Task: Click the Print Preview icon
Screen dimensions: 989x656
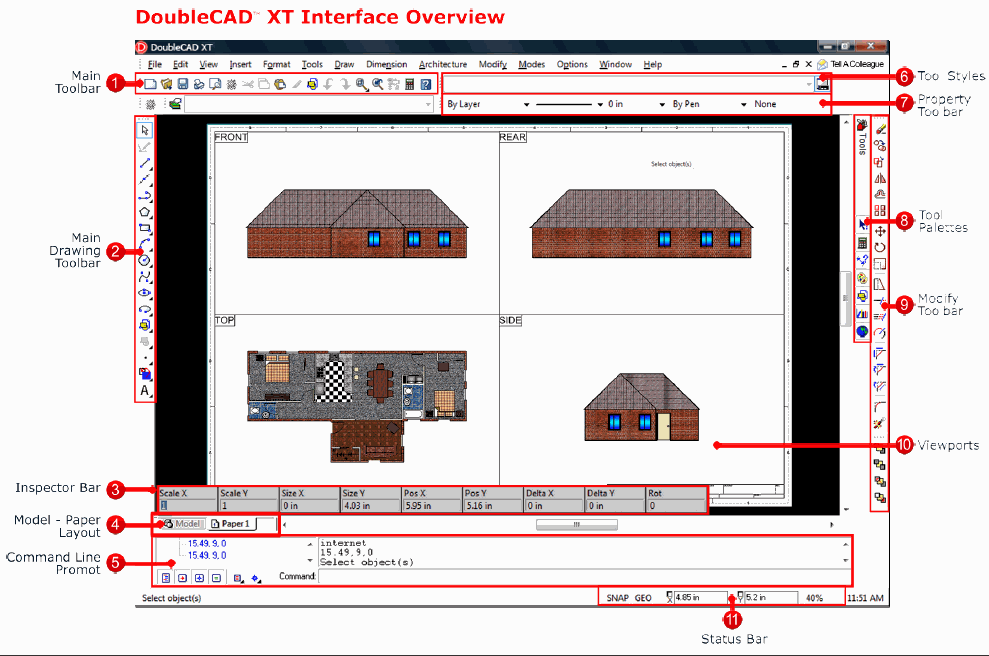Action: click(x=215, y=84)
